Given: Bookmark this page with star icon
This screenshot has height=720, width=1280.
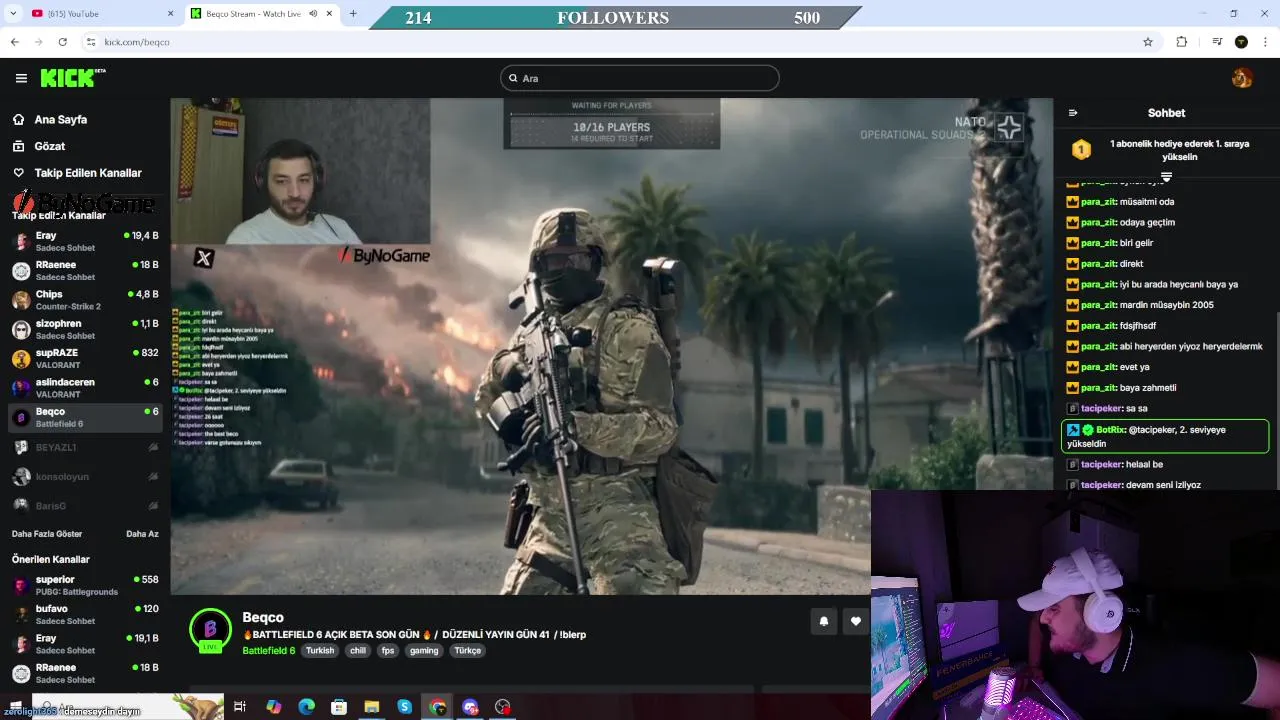Looking at the screenshot, I should pos(1148,42).
